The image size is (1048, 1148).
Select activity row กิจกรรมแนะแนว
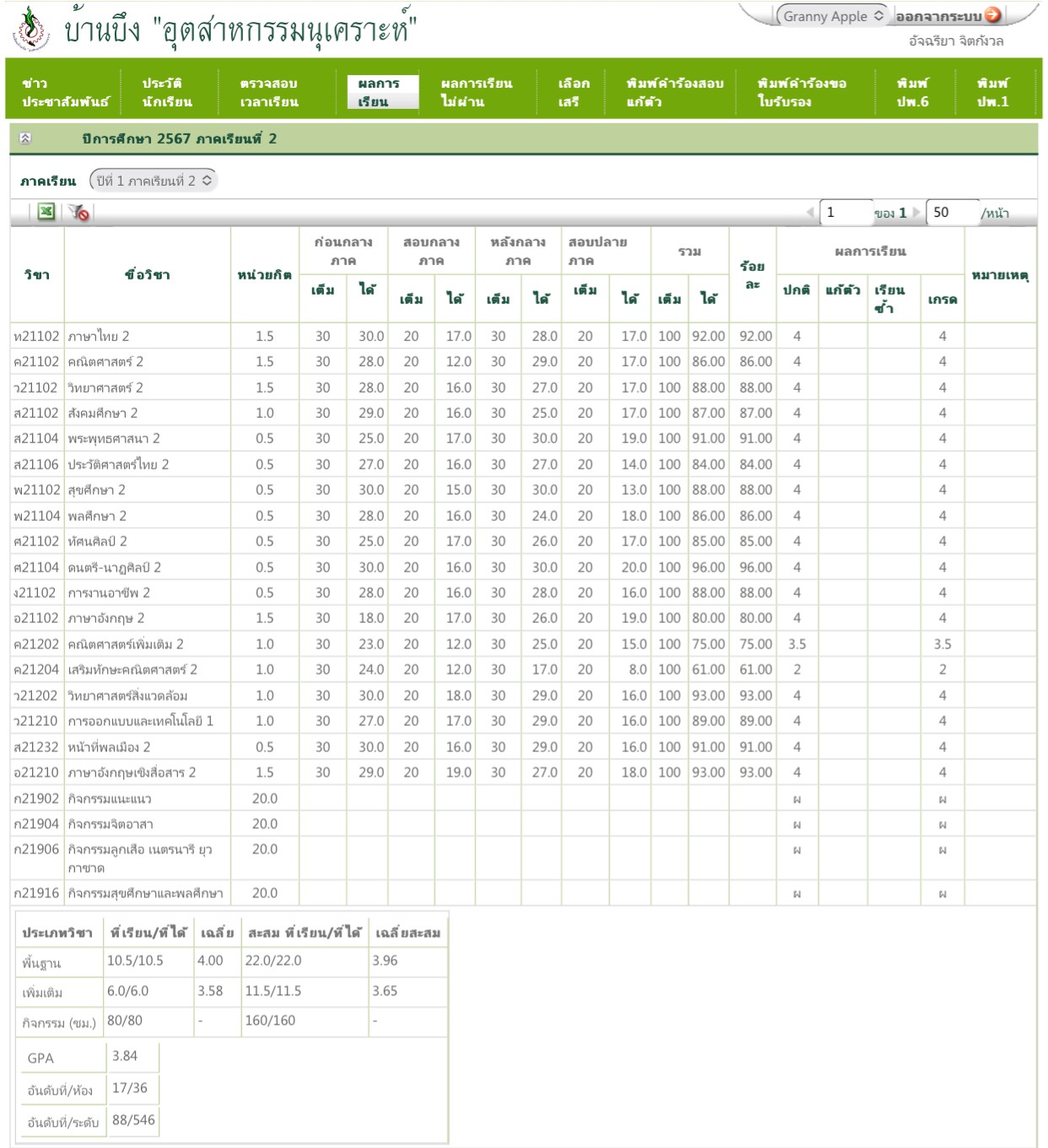(523, 799)
